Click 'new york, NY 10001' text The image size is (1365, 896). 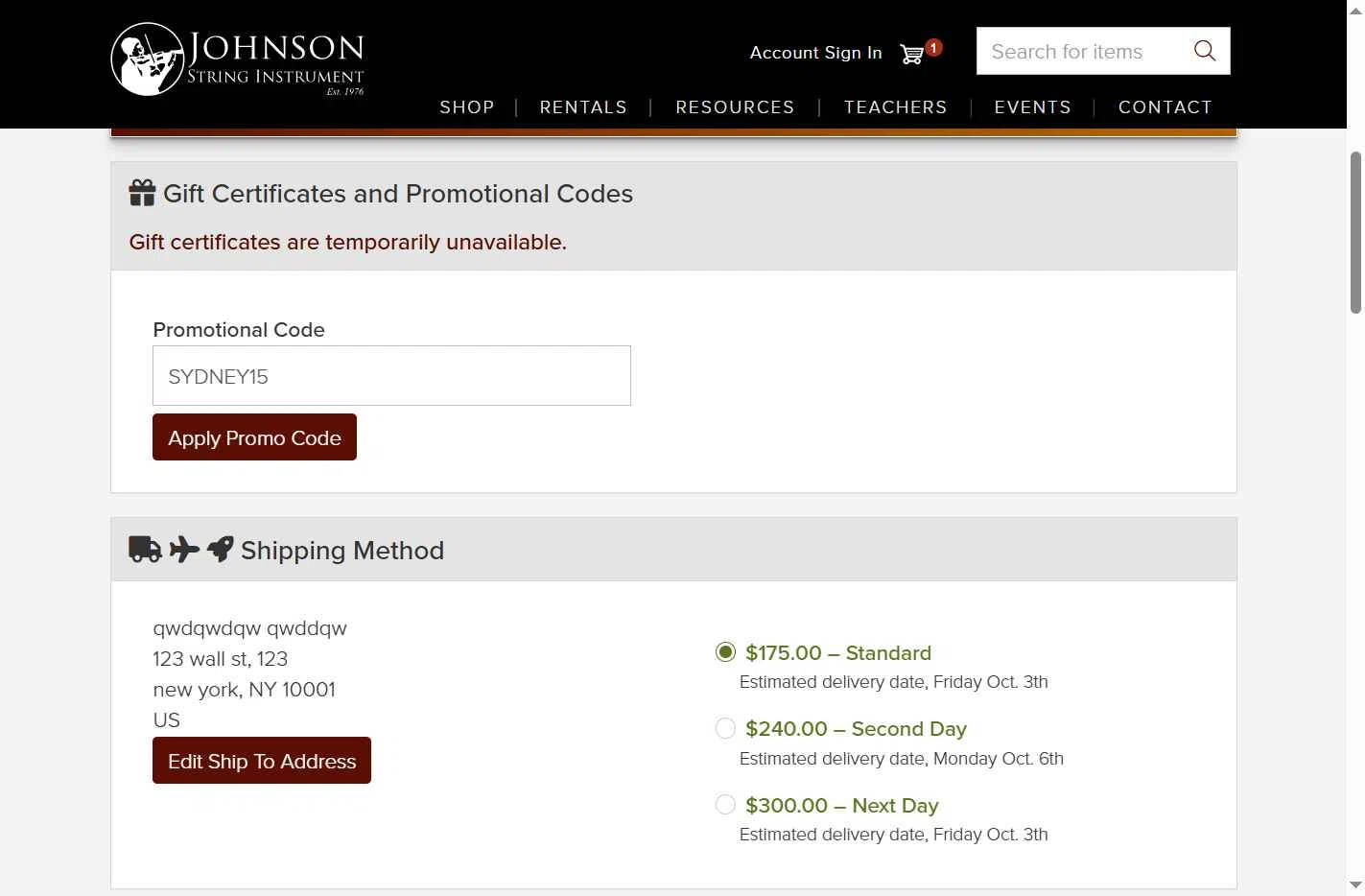pos(245,690)
